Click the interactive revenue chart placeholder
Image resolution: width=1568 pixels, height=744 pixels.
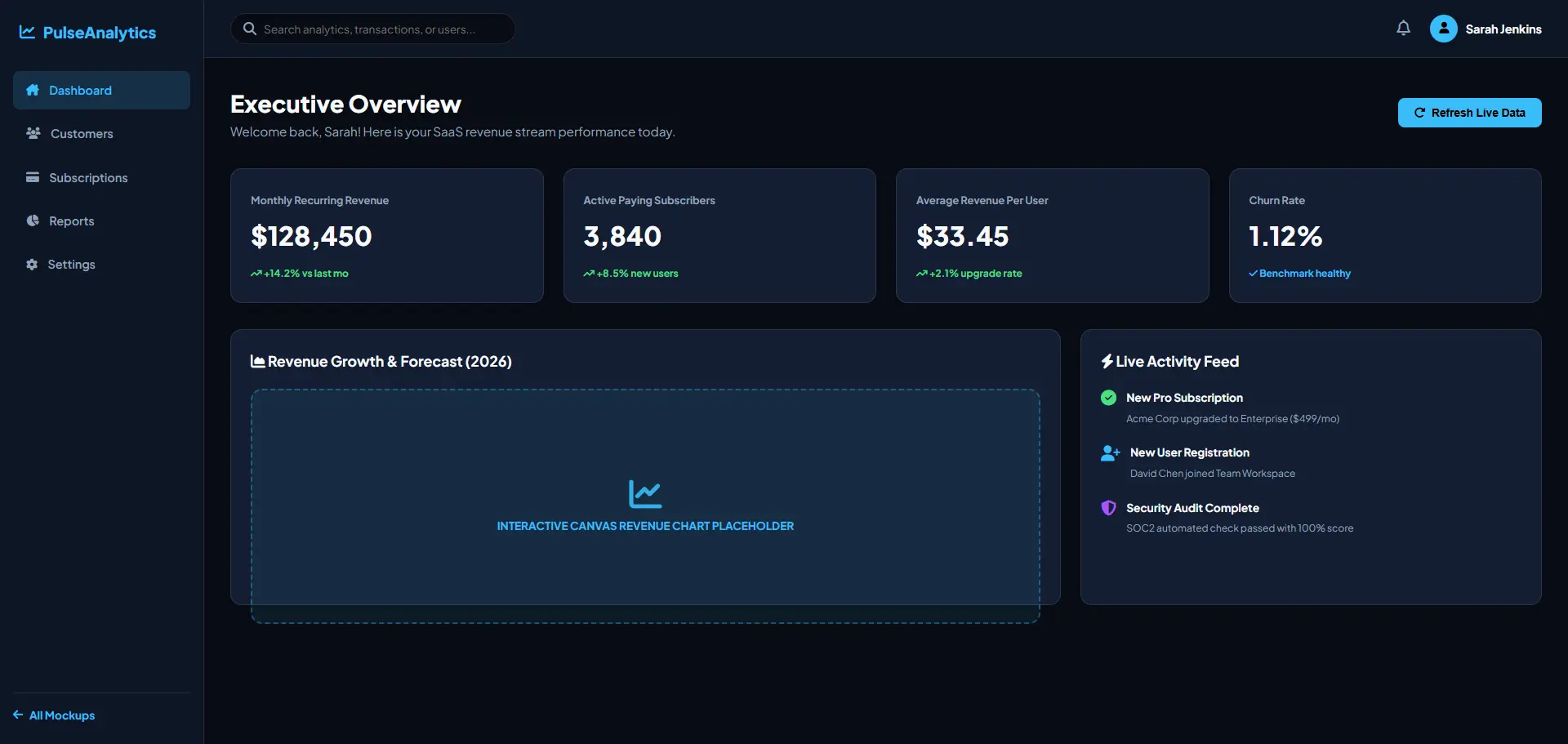click(645, 506)
